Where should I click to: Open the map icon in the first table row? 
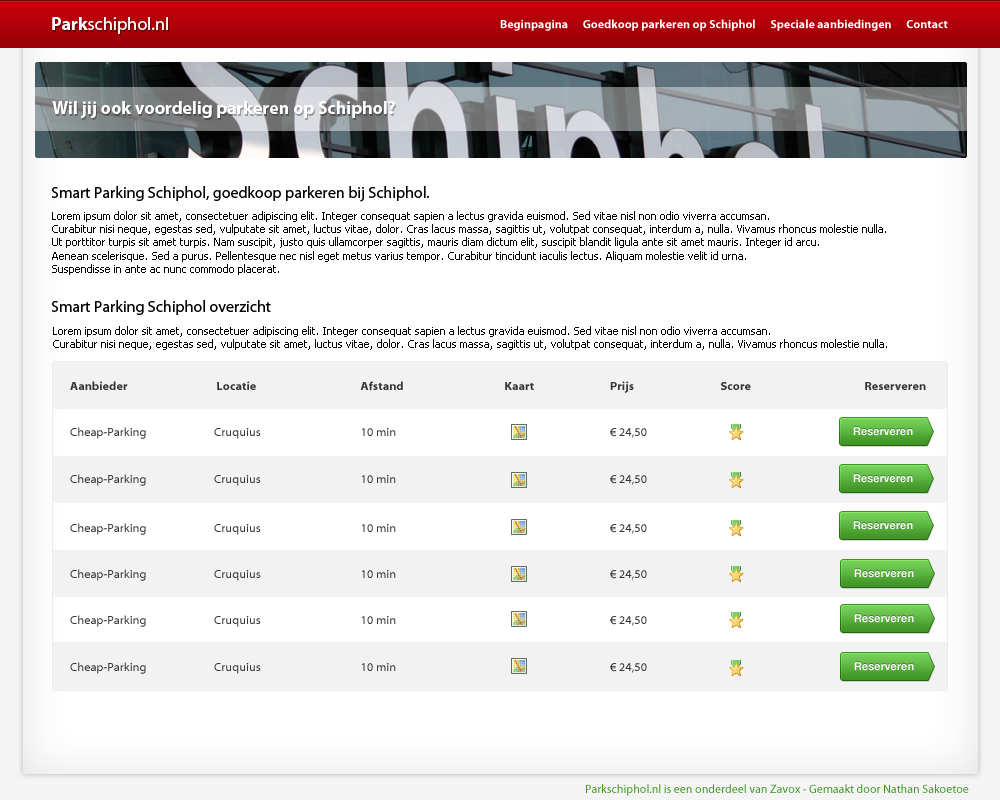click(x=519, y=433)
